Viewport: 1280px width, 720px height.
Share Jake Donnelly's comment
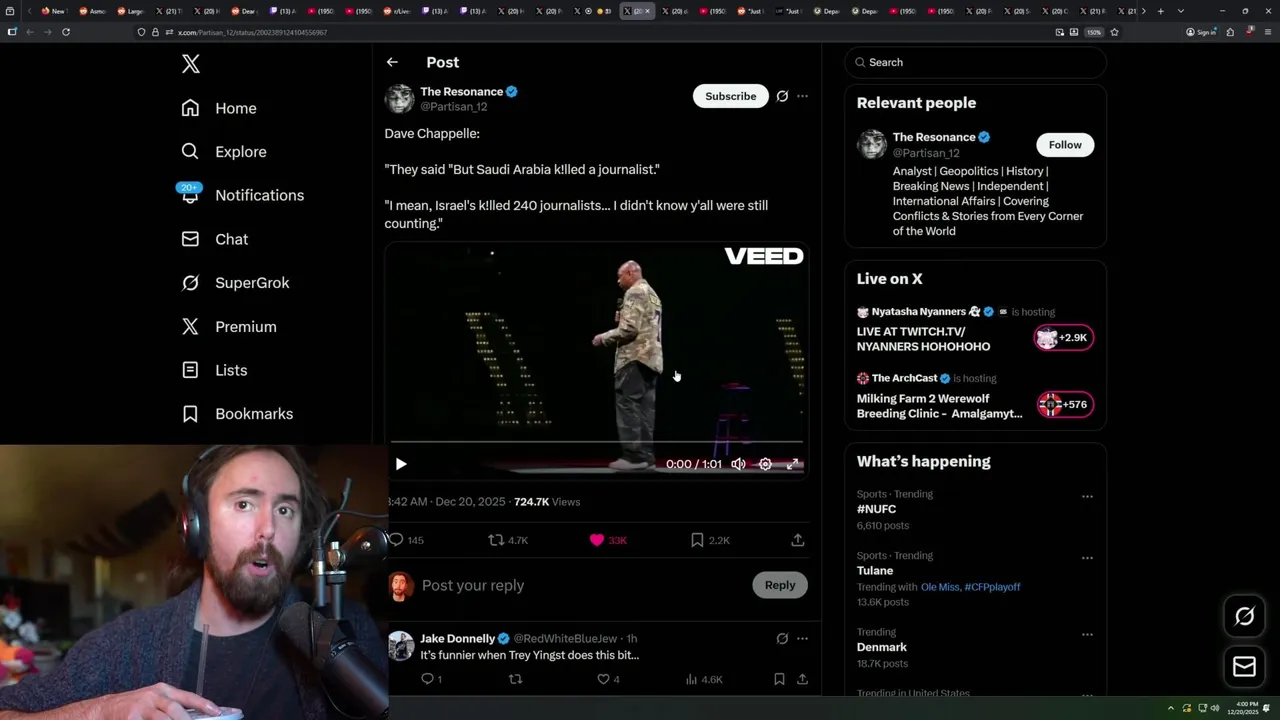pos(802,679)
